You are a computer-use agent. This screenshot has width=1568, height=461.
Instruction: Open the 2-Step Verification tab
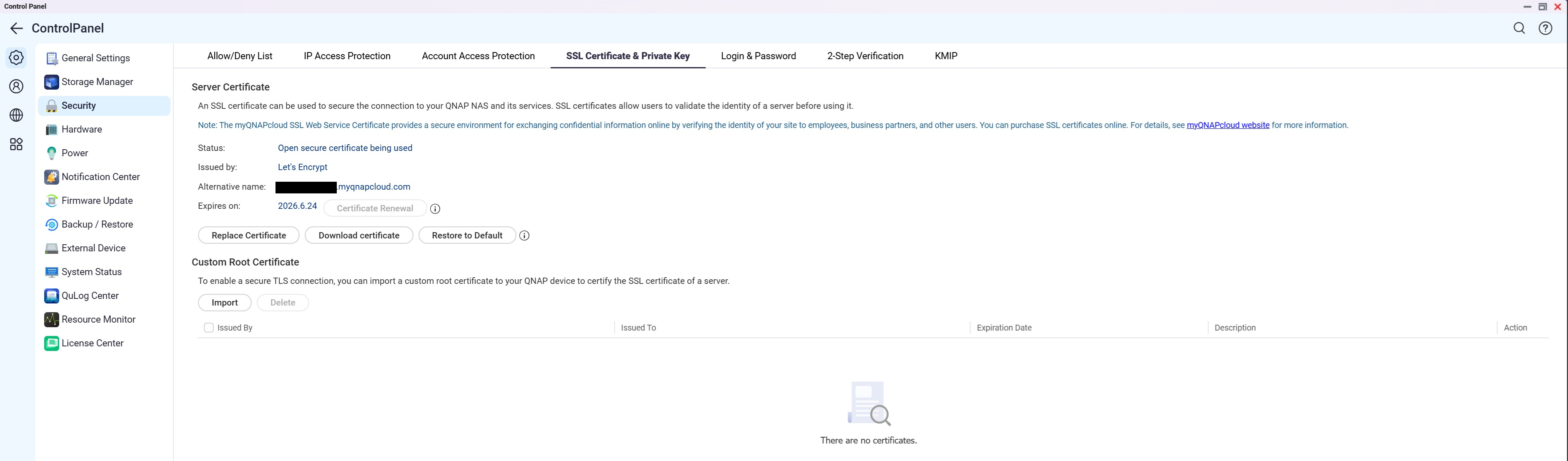tap(864, 56)
